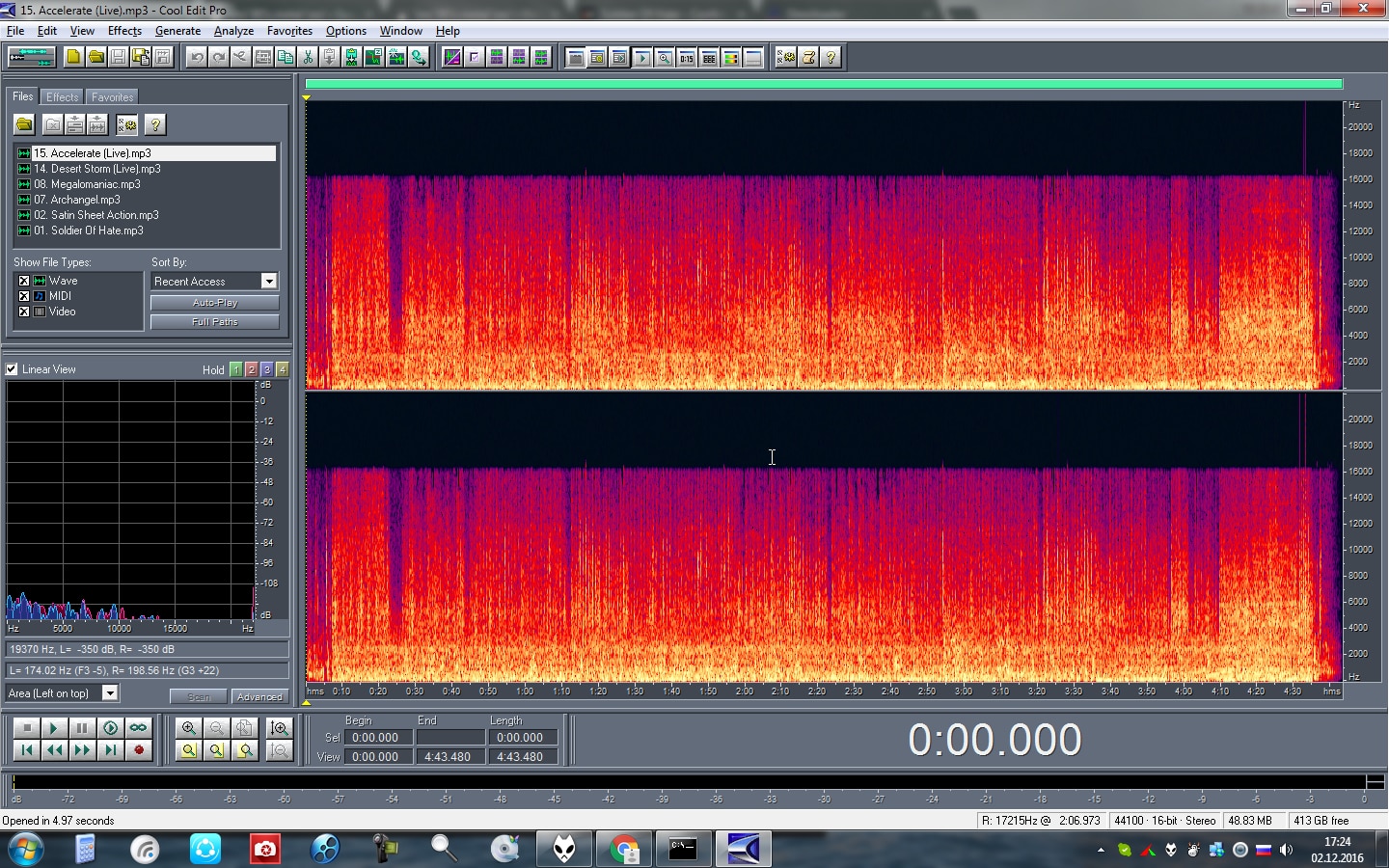Click the Pause transport button
1389x868 pixels.
point(82,728)
